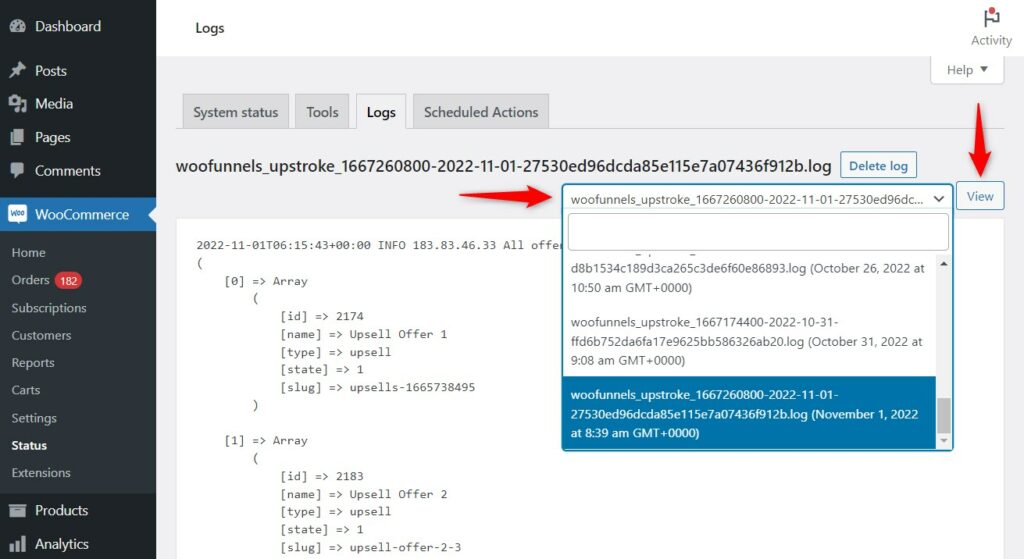Open the Products menu item

point(61,510)
